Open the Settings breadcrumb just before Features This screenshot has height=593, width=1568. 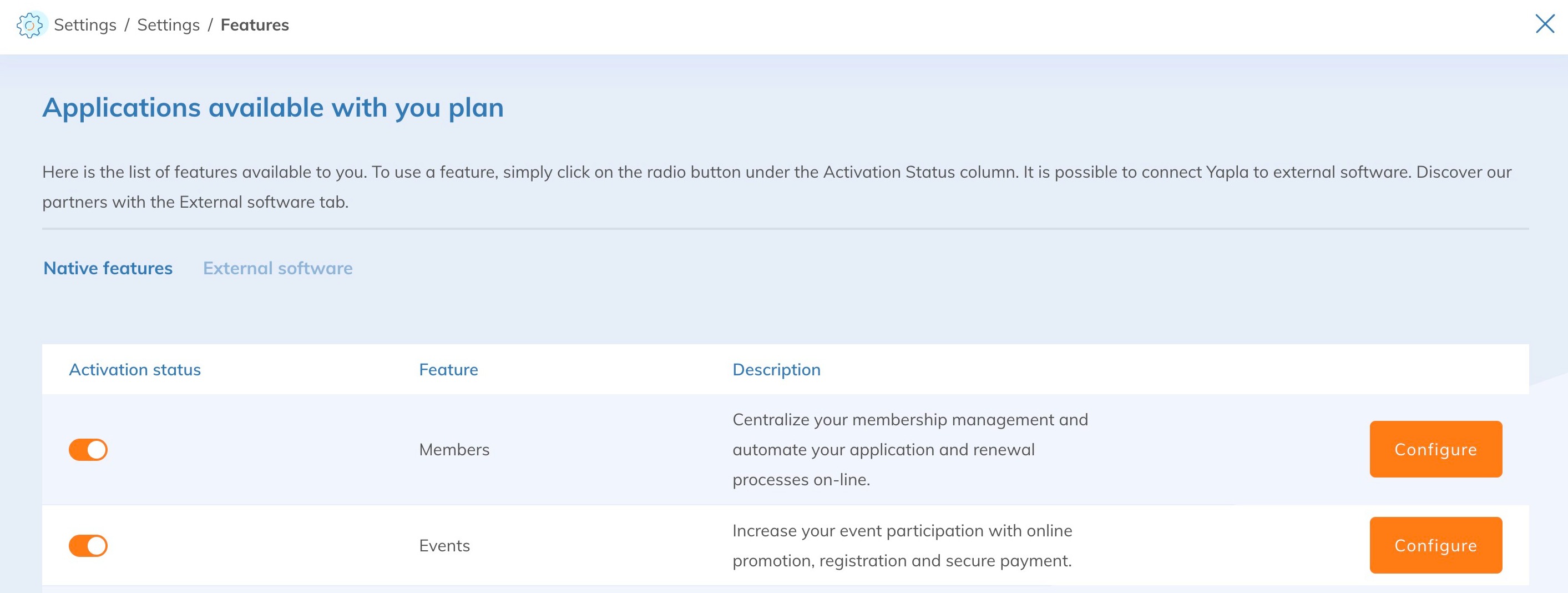(x=169, y=25)
